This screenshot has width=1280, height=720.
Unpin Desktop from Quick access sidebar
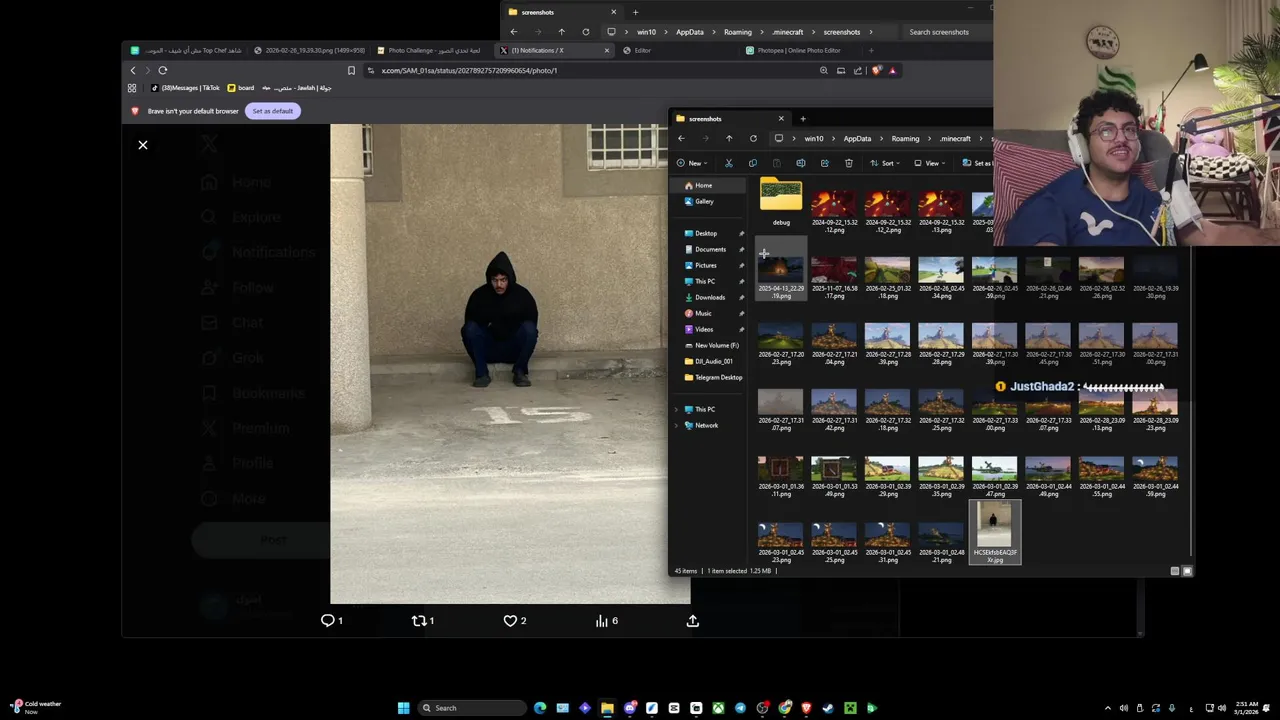click(741, 234)
